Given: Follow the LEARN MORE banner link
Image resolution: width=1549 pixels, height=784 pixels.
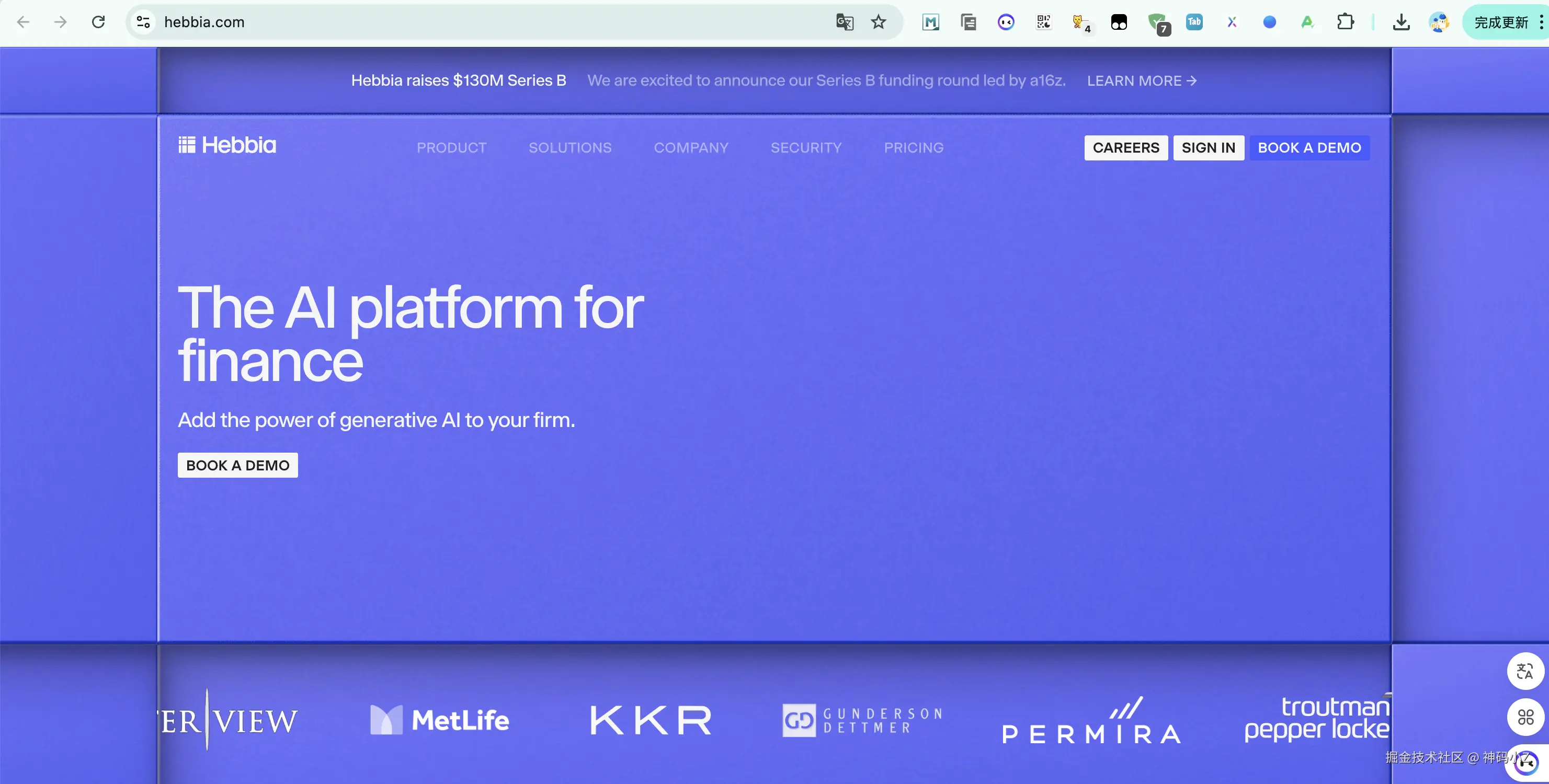Looking at the screenshot, I should pos(1141,80).
